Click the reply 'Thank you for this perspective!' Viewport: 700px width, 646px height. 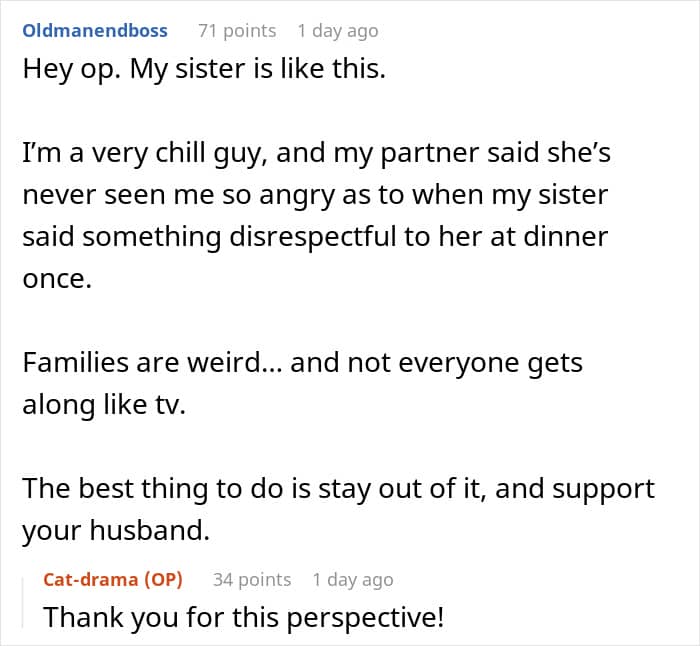(x=244, y=617)
